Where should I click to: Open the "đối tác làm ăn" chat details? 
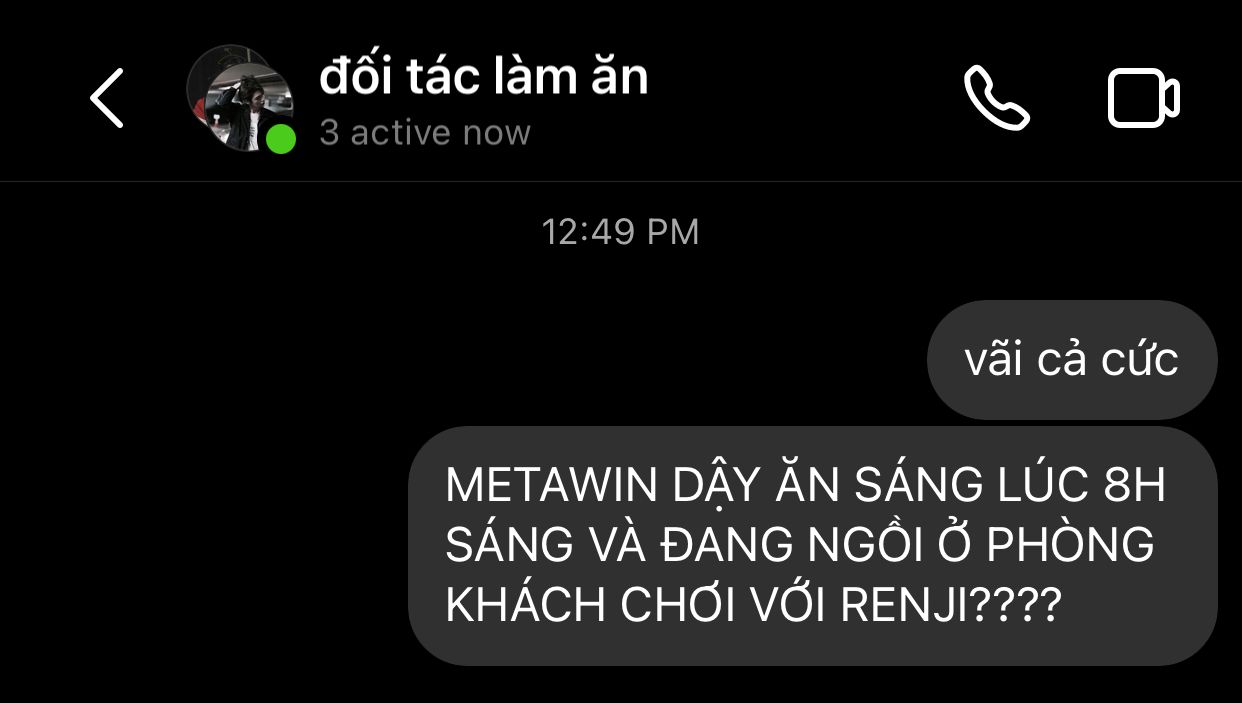click(x=484, y=77)
